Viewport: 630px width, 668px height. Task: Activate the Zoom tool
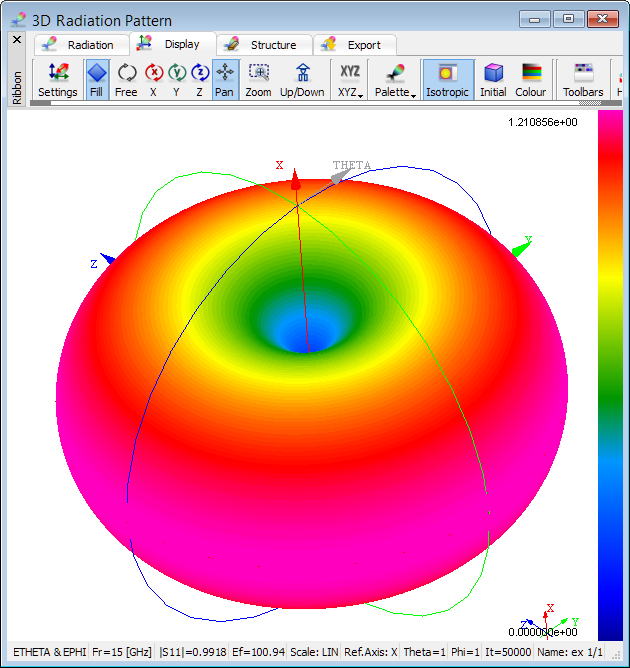coord(258,80)
